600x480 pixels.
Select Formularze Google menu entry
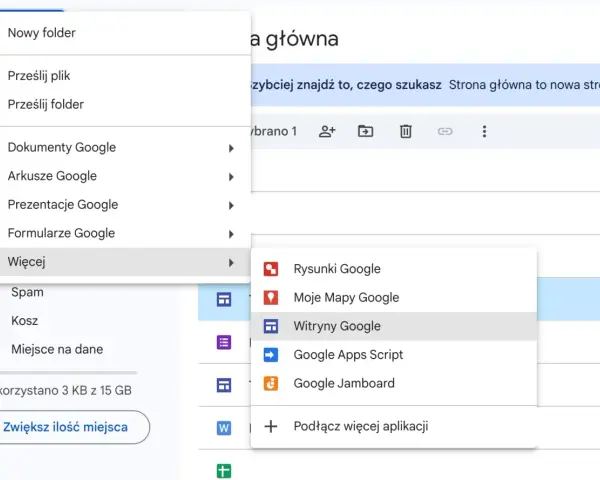tap(125, 233)
